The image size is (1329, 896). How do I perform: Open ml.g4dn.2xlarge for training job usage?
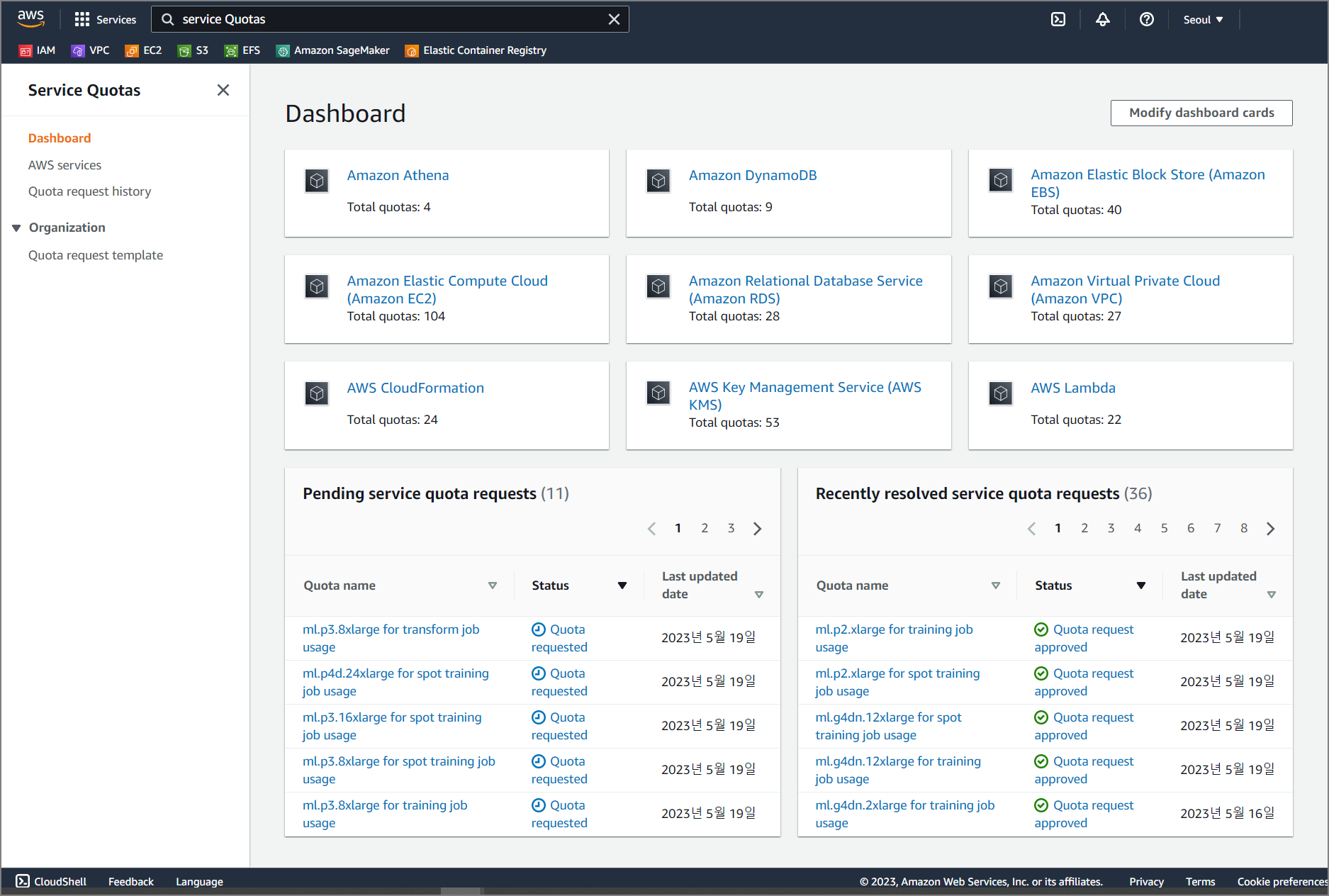tap(905, 814)
